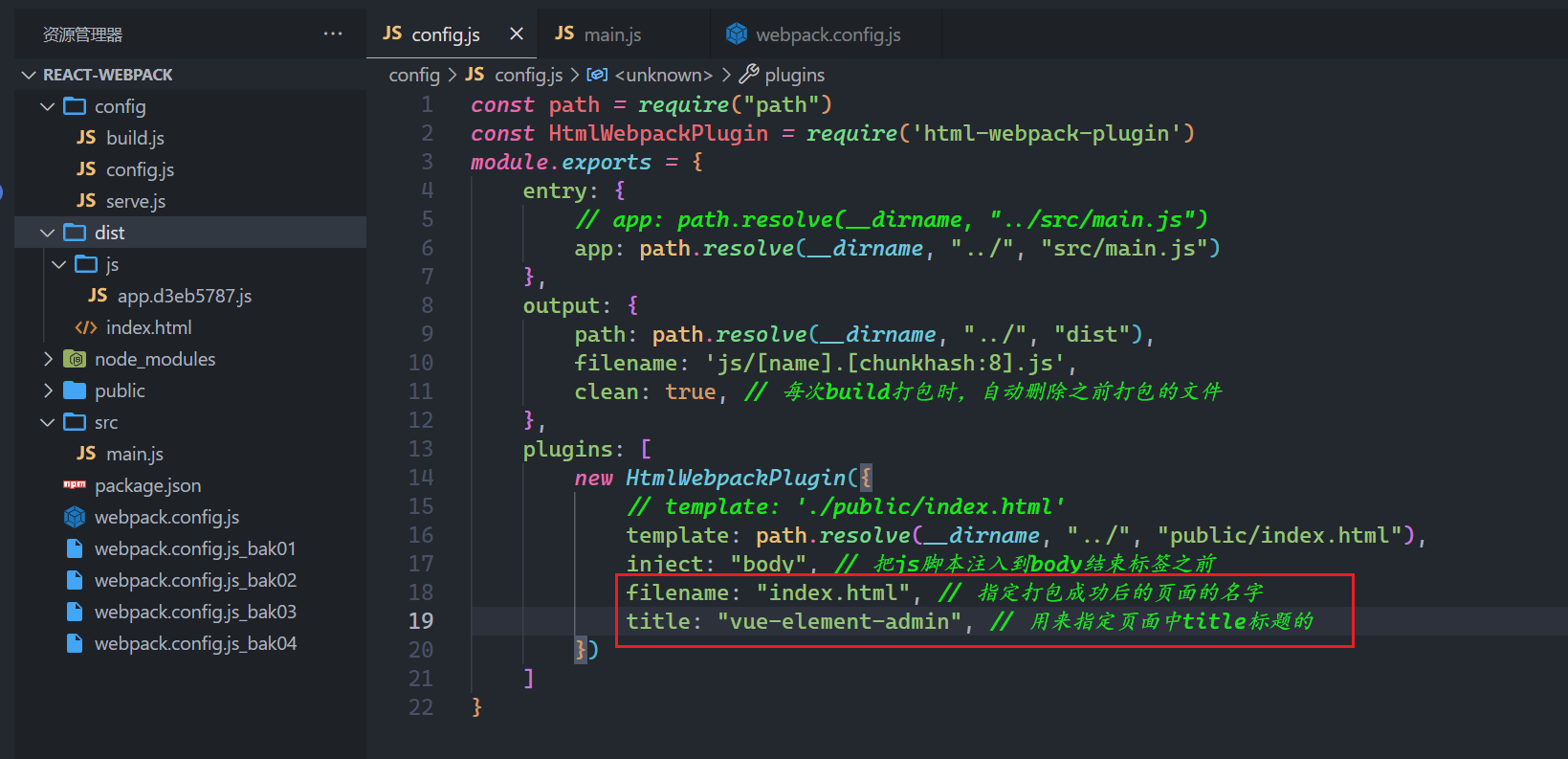
Task: Open webpack.config.js_bak03 file
Action: click(195, 612)
